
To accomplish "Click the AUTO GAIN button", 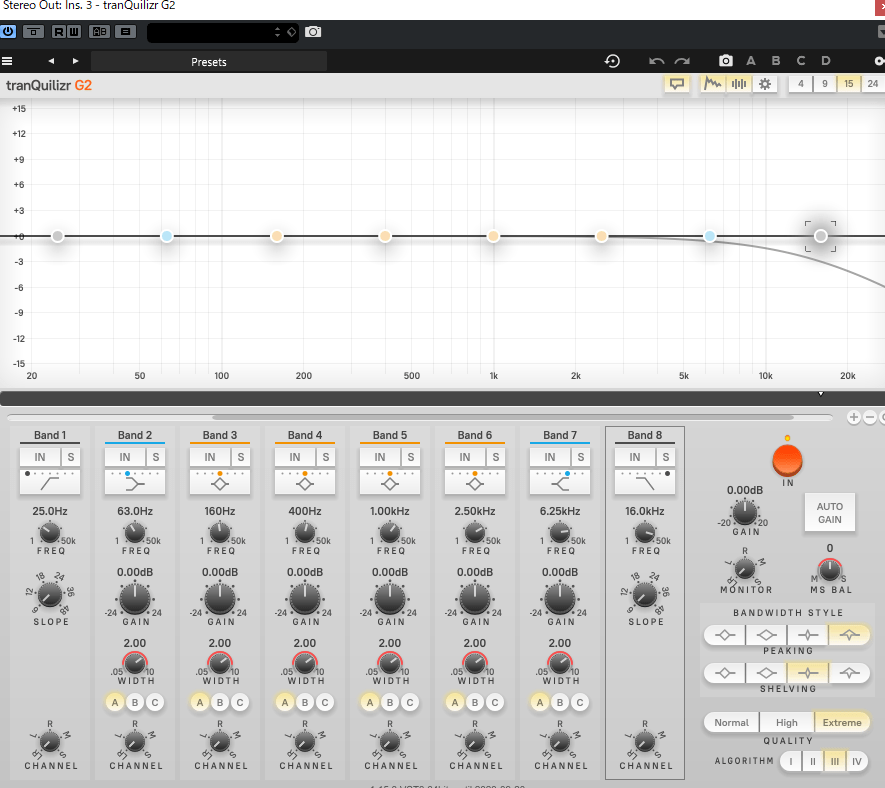I will pyautogui.click(x=829, y=513).
